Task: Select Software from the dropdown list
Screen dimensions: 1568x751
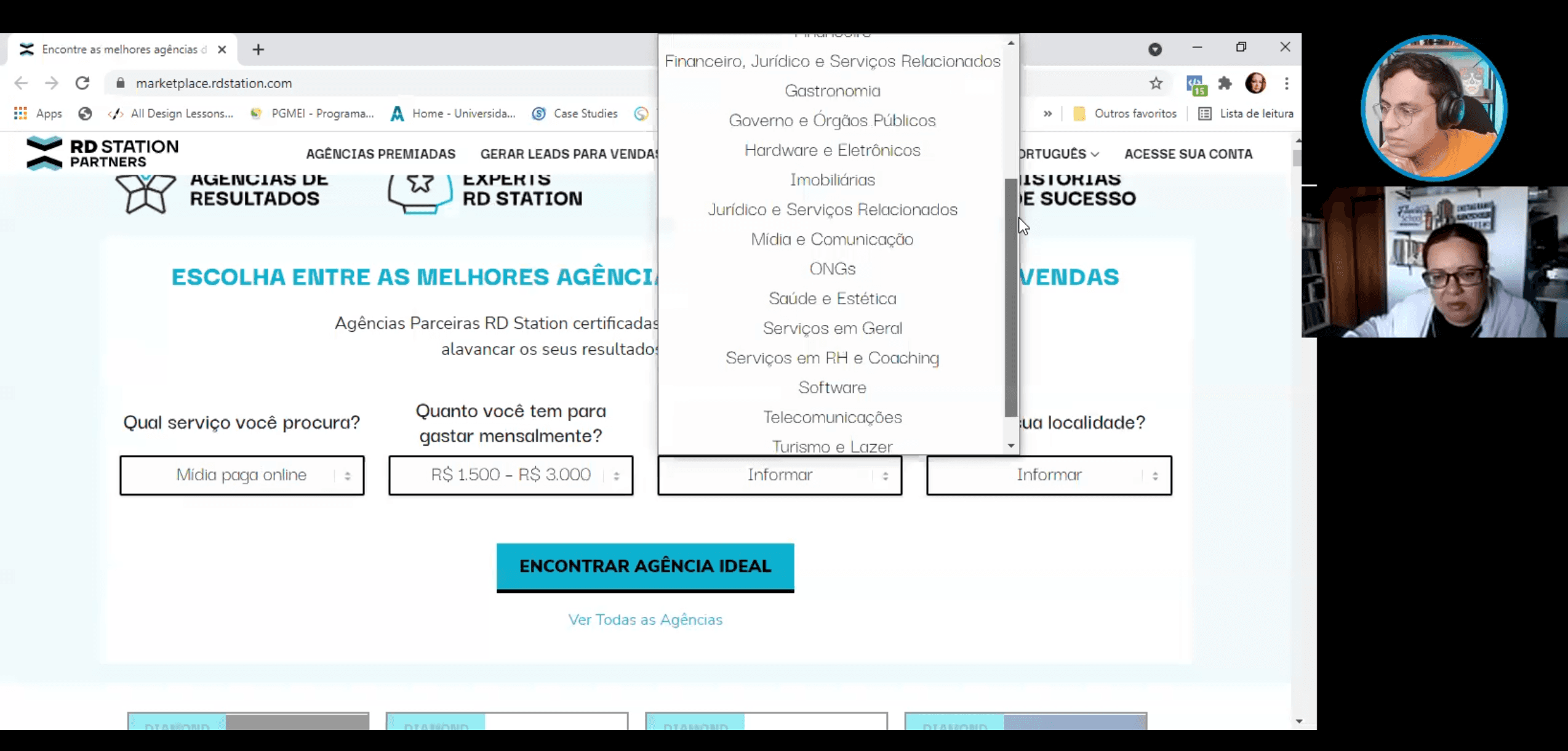Action: [832, 387]
